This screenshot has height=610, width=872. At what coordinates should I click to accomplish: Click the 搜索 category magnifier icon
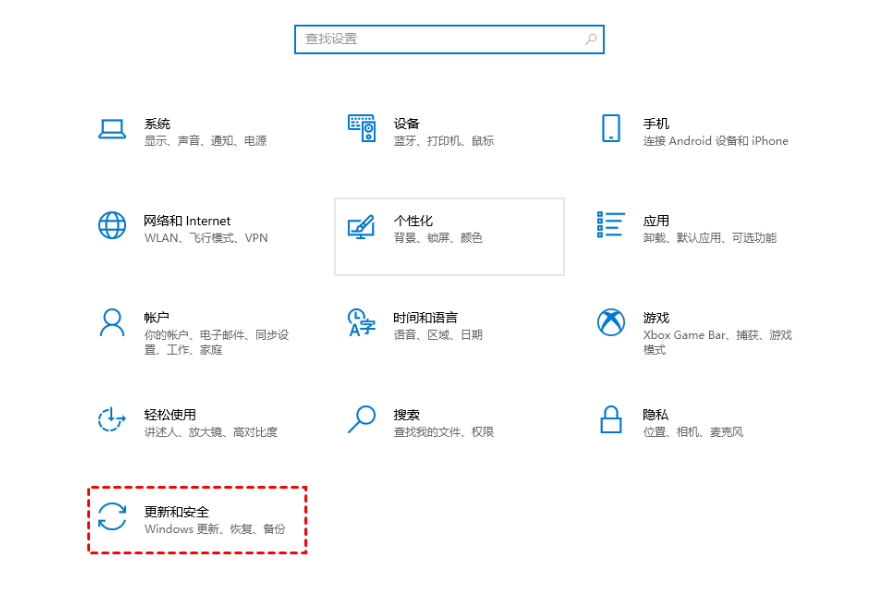click(x=361, y=419)
